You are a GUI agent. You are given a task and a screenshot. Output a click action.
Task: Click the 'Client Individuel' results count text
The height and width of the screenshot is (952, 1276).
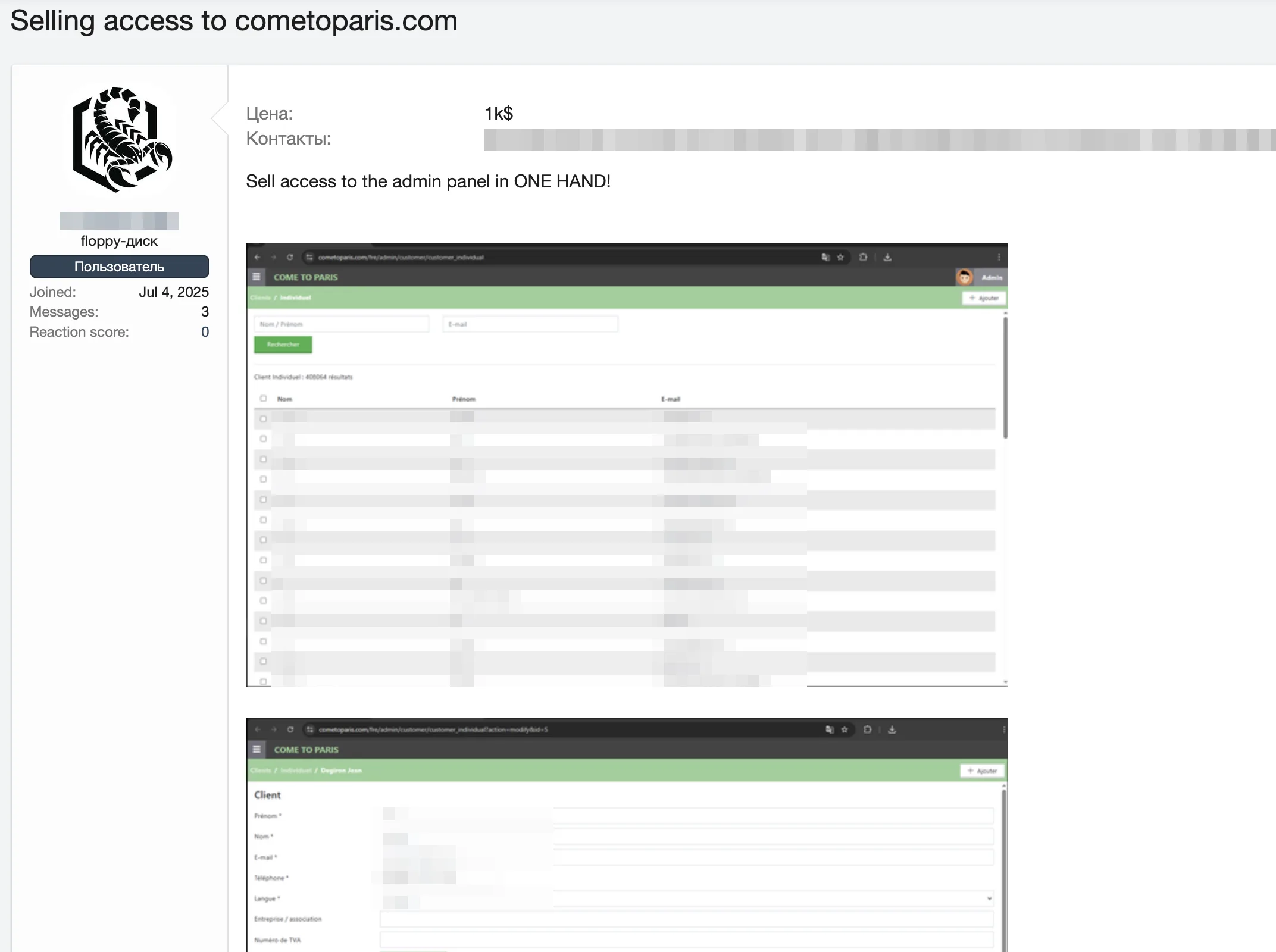click(303, 377)
